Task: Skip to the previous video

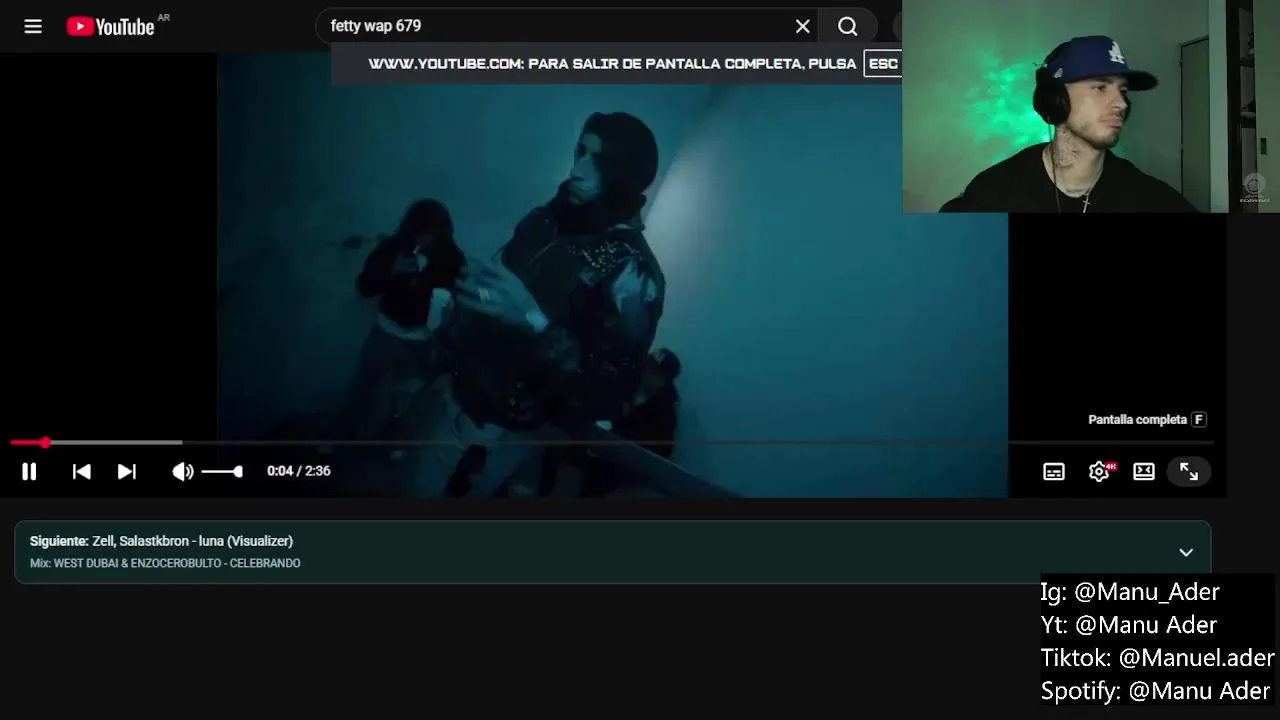Action: [82, 472]
